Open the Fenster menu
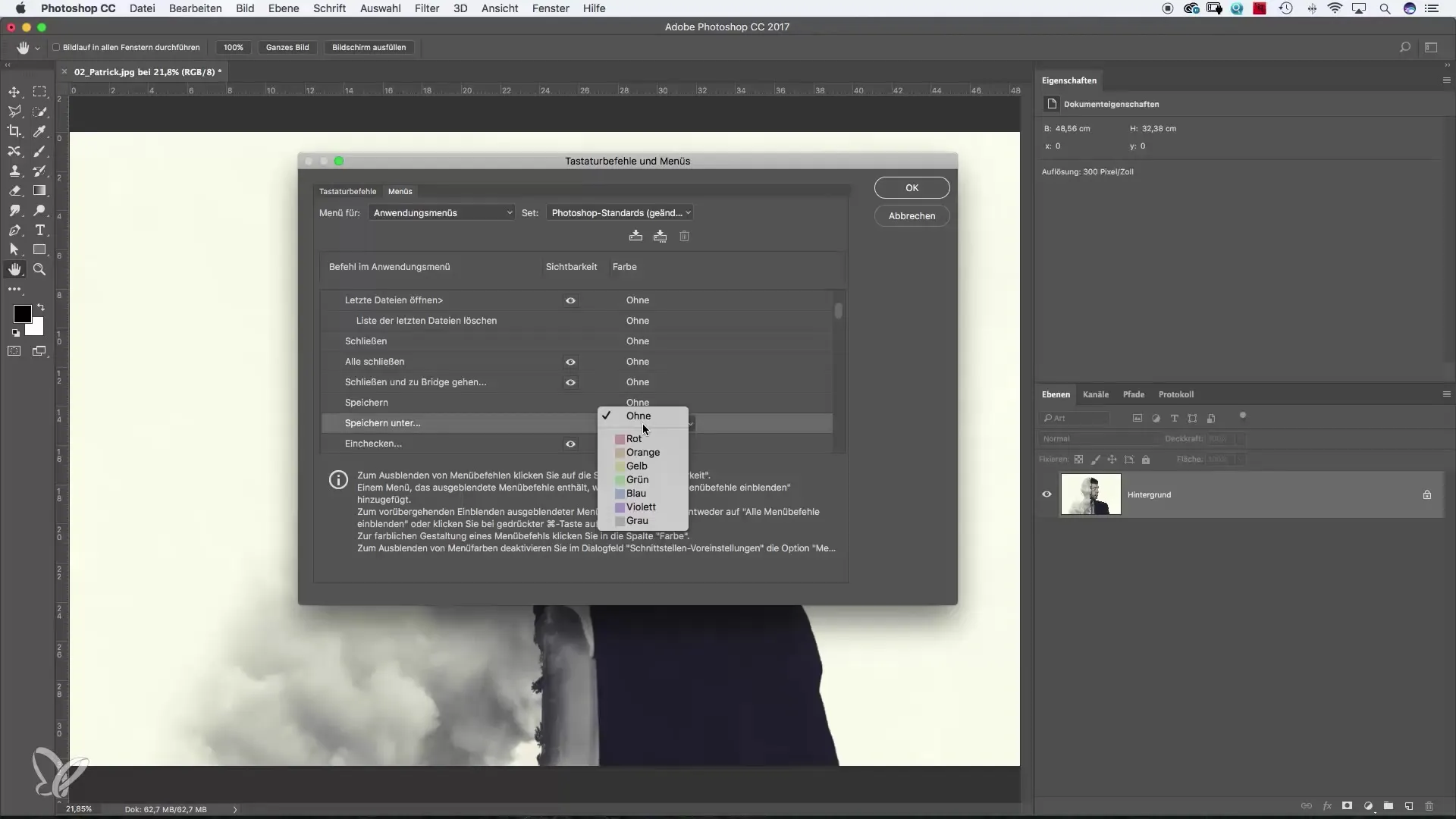Image resolution: width=1456 pixels, height=819 pixels. click(551, 8)
